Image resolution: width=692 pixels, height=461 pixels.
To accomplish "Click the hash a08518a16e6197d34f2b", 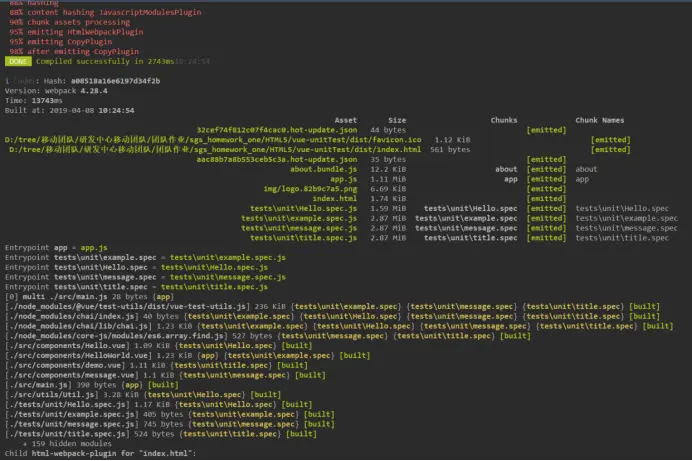I will click(115, 81).
